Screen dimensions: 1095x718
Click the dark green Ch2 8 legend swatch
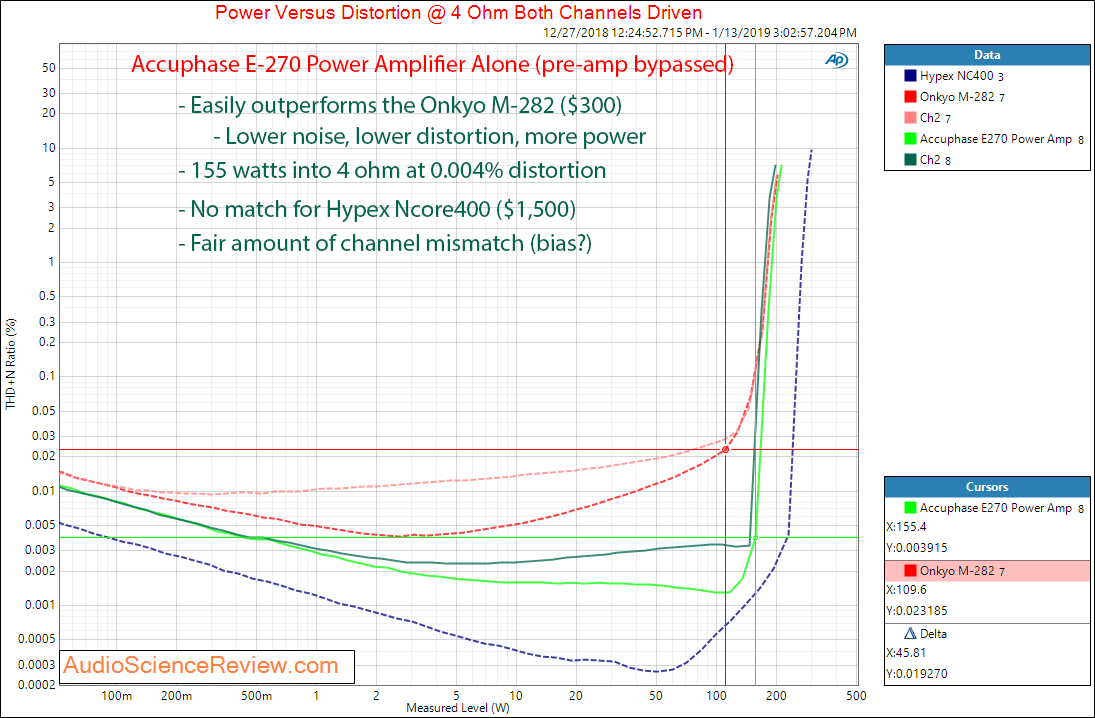(x=910, y=160)
